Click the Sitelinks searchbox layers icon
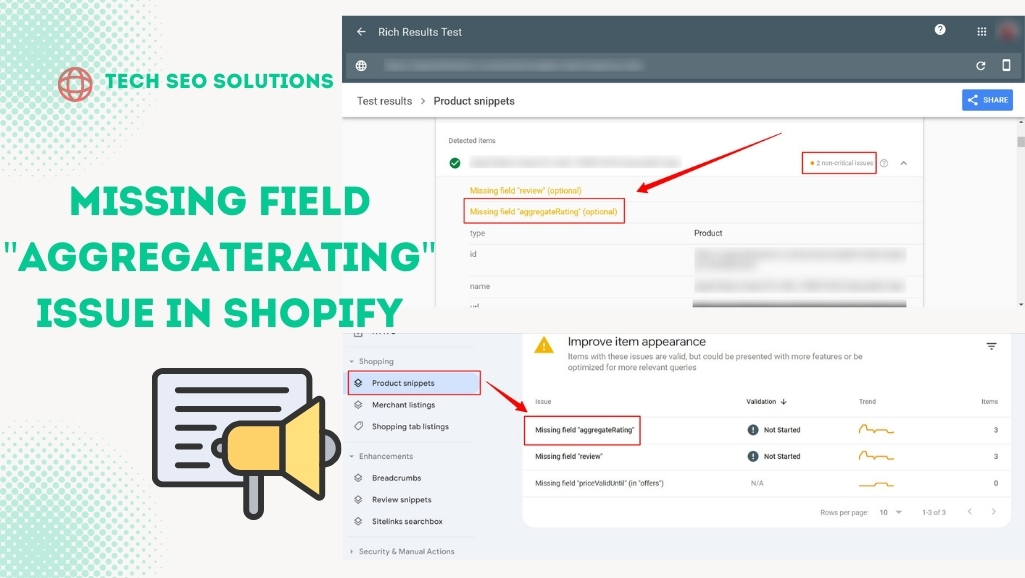This screenshot has height=578, width=1025. coord(358,521)
